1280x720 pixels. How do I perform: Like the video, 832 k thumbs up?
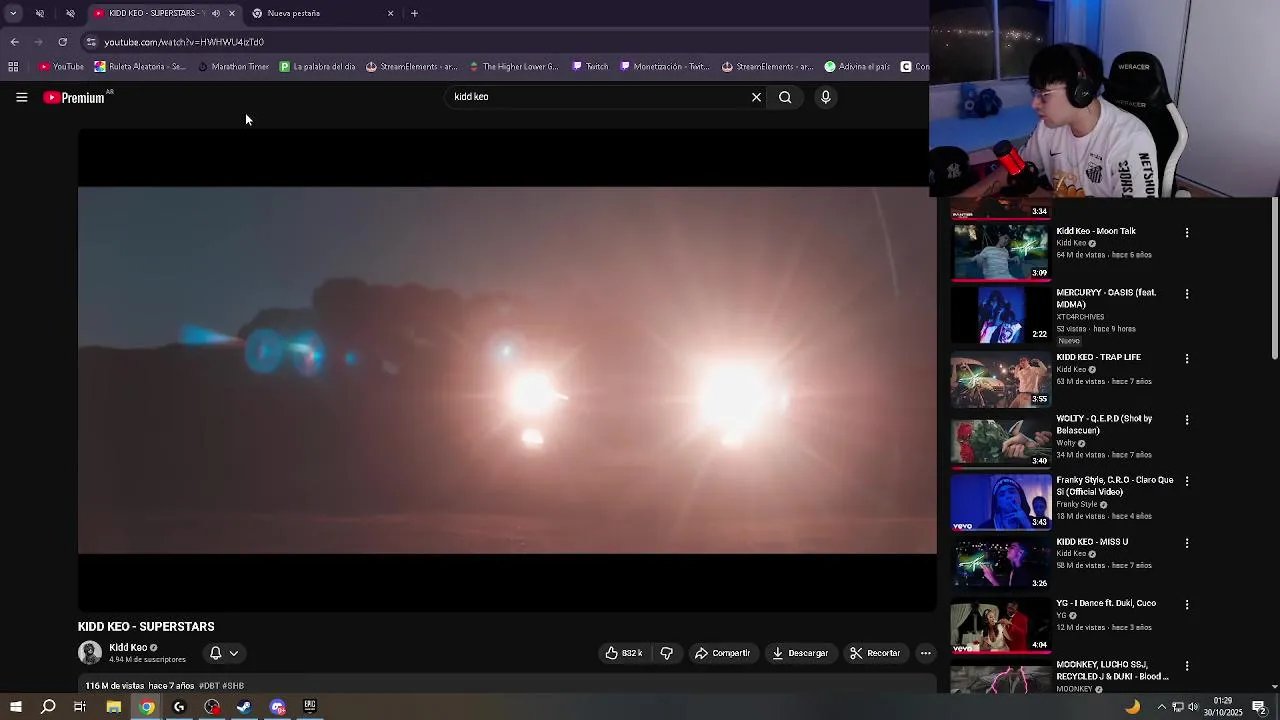pyautogui.click(x=624, y=653)
